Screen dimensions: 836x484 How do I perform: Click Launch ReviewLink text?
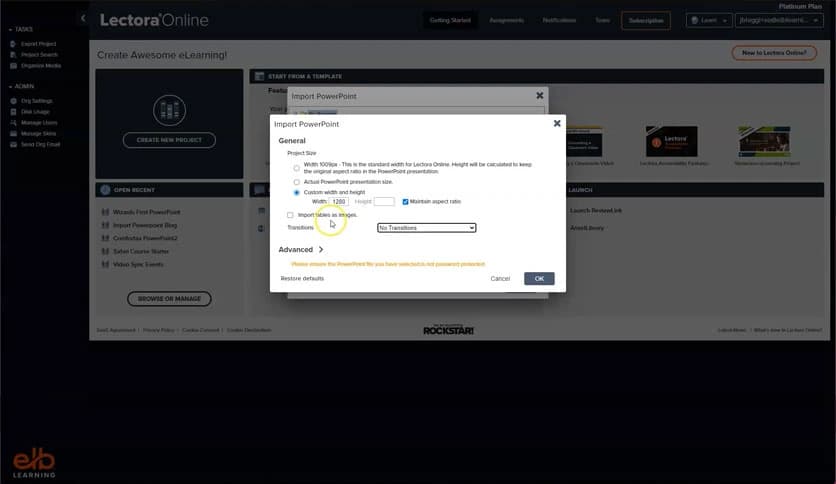(596, 211)
